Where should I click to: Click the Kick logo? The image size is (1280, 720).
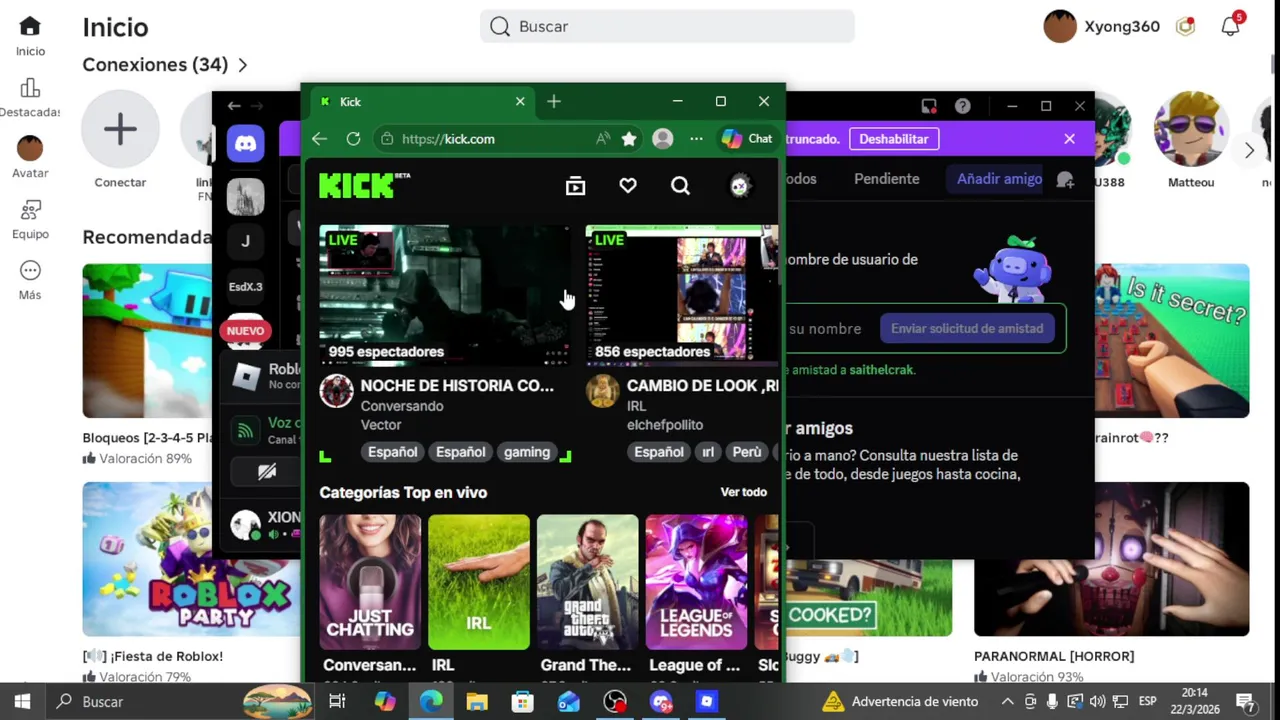(x=364, y=185)
